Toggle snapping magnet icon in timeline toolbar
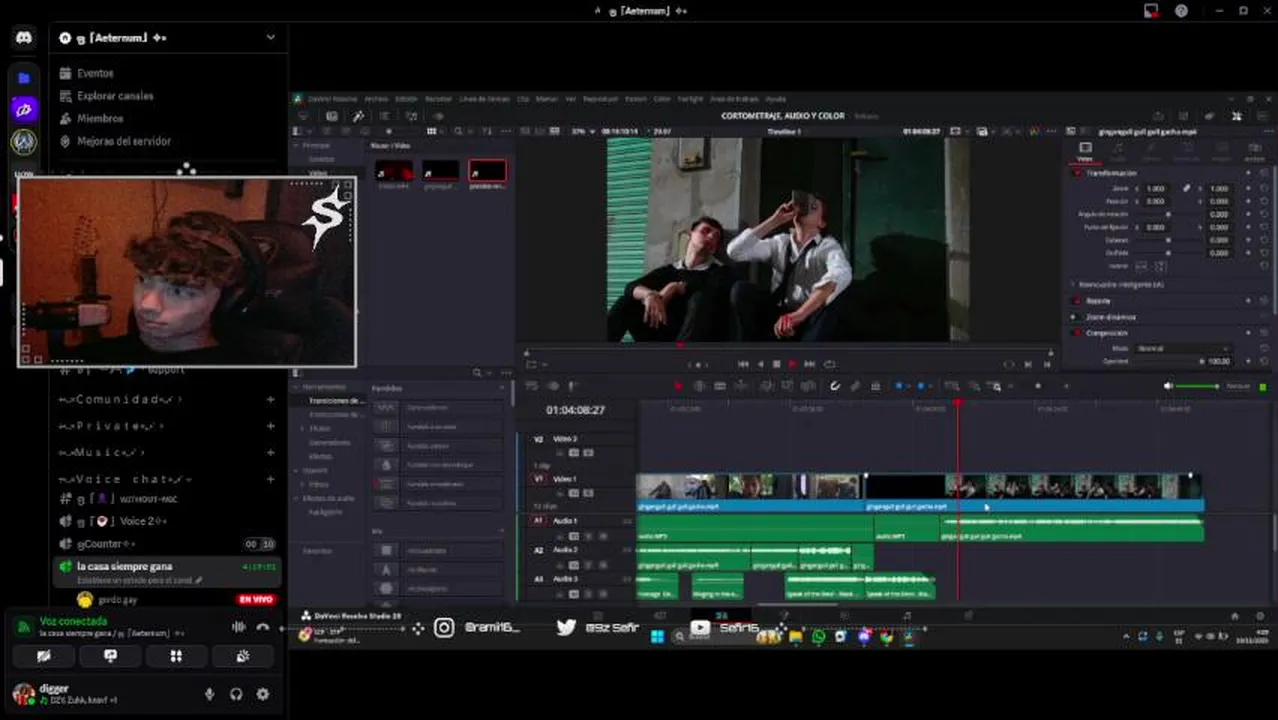1278x720 pixels. click(x=835, y=386)
